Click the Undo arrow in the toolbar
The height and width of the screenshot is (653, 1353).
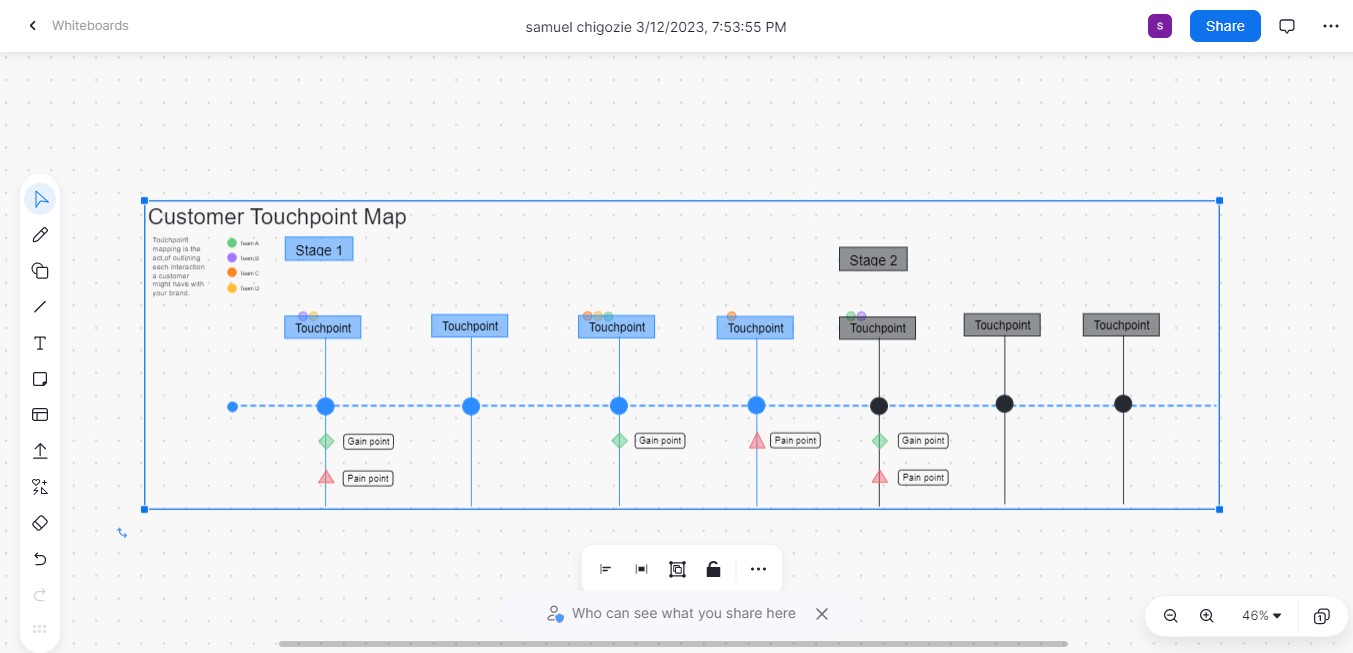coord(40,559)
